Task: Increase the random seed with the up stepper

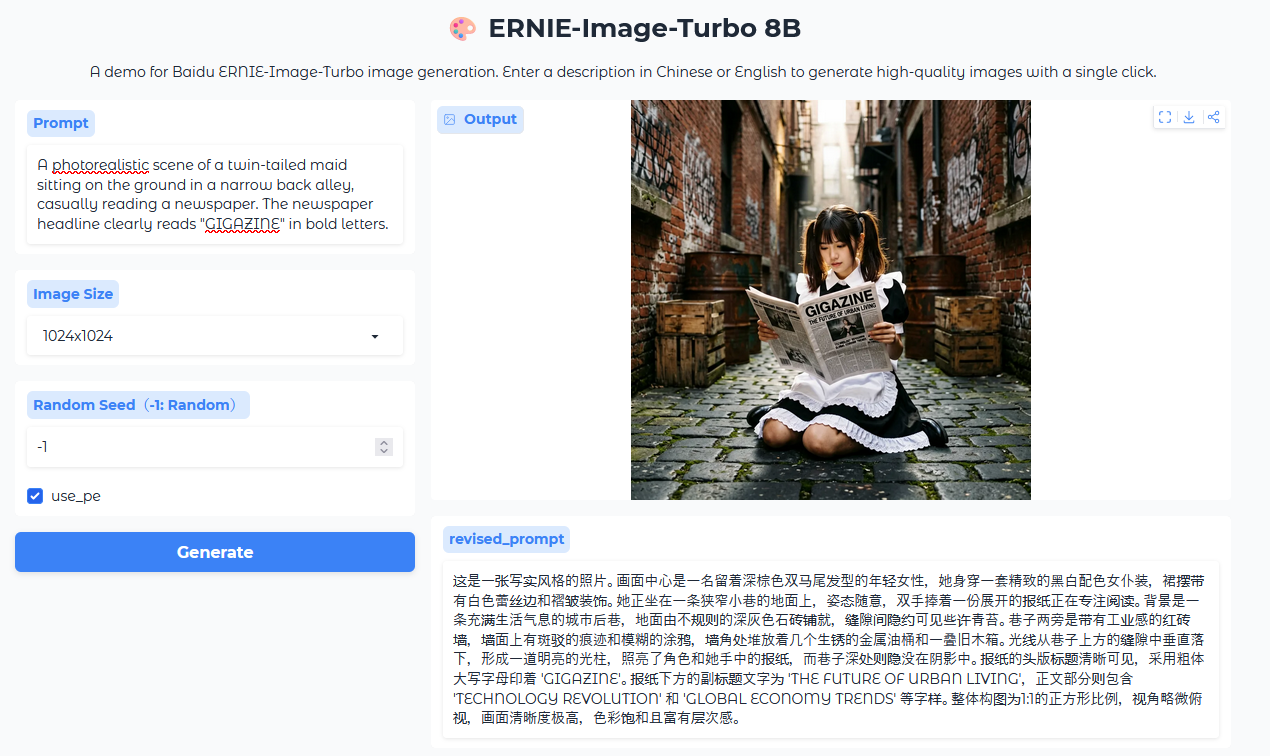Action: (x=384, y=442)
